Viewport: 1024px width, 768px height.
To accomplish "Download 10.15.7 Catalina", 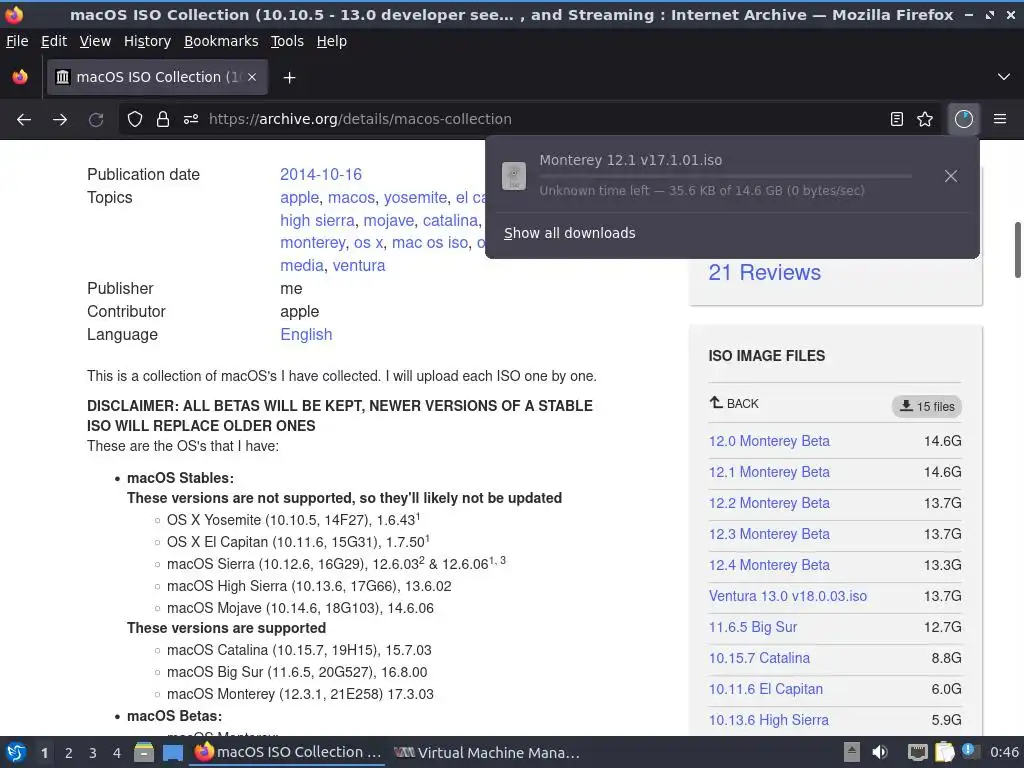I will point(760,658).
